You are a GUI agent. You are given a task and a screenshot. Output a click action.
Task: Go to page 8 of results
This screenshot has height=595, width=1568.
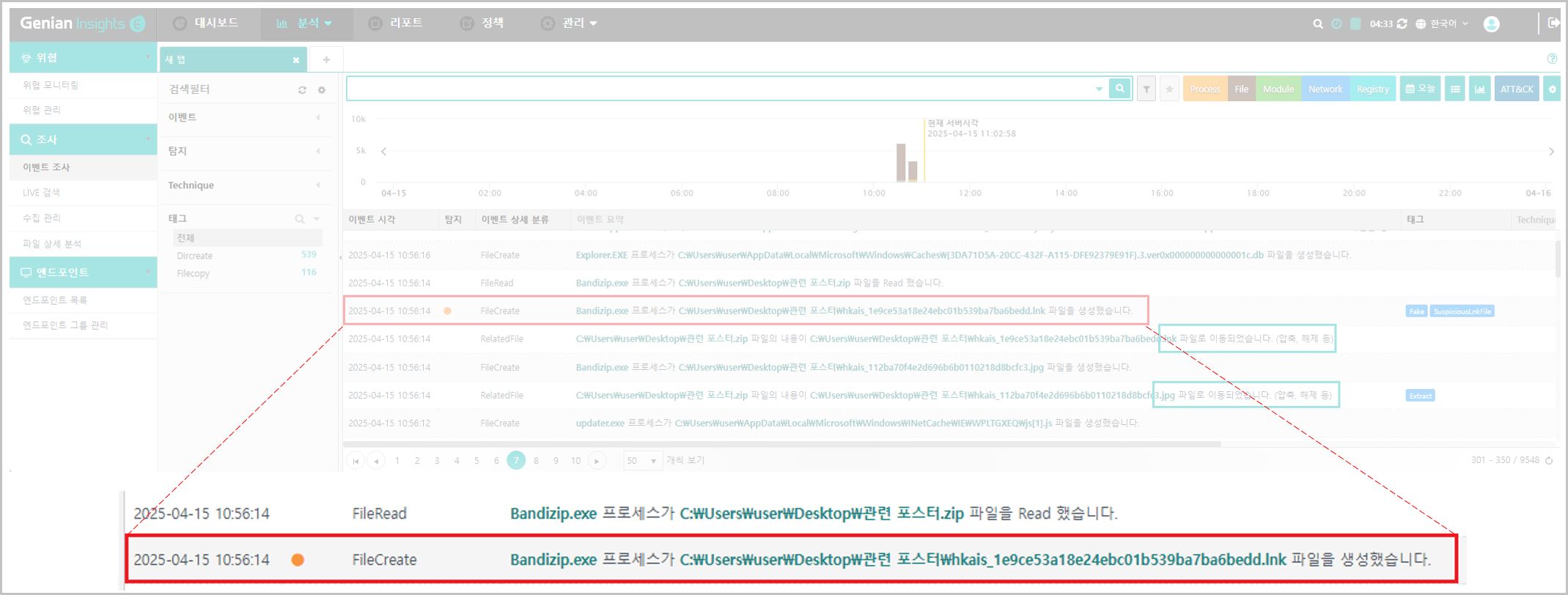click(536, 461)
